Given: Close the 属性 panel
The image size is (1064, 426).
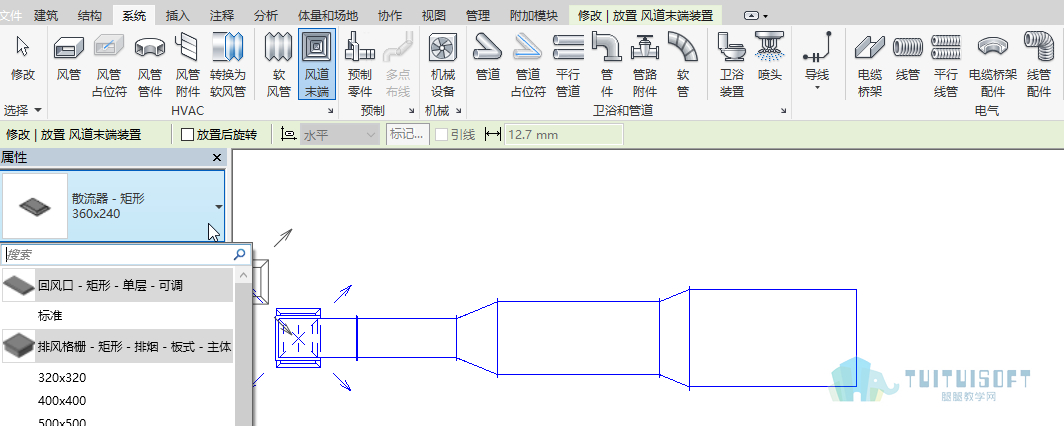Looking at the screenshot, I should (x=217, y=158).
